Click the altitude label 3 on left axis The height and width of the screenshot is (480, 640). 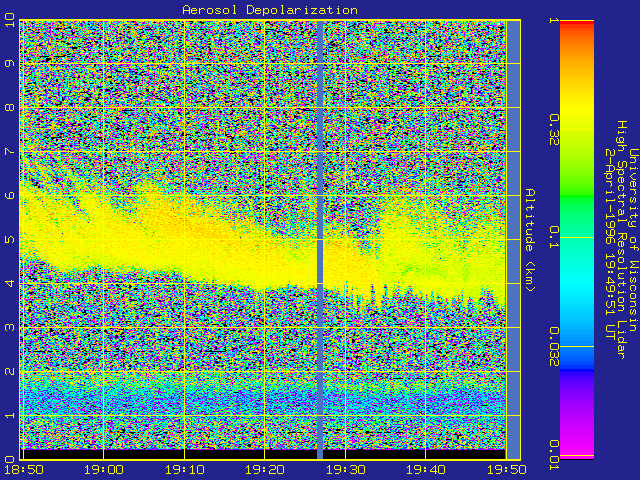pyautogui.click(x=10, y=327)
